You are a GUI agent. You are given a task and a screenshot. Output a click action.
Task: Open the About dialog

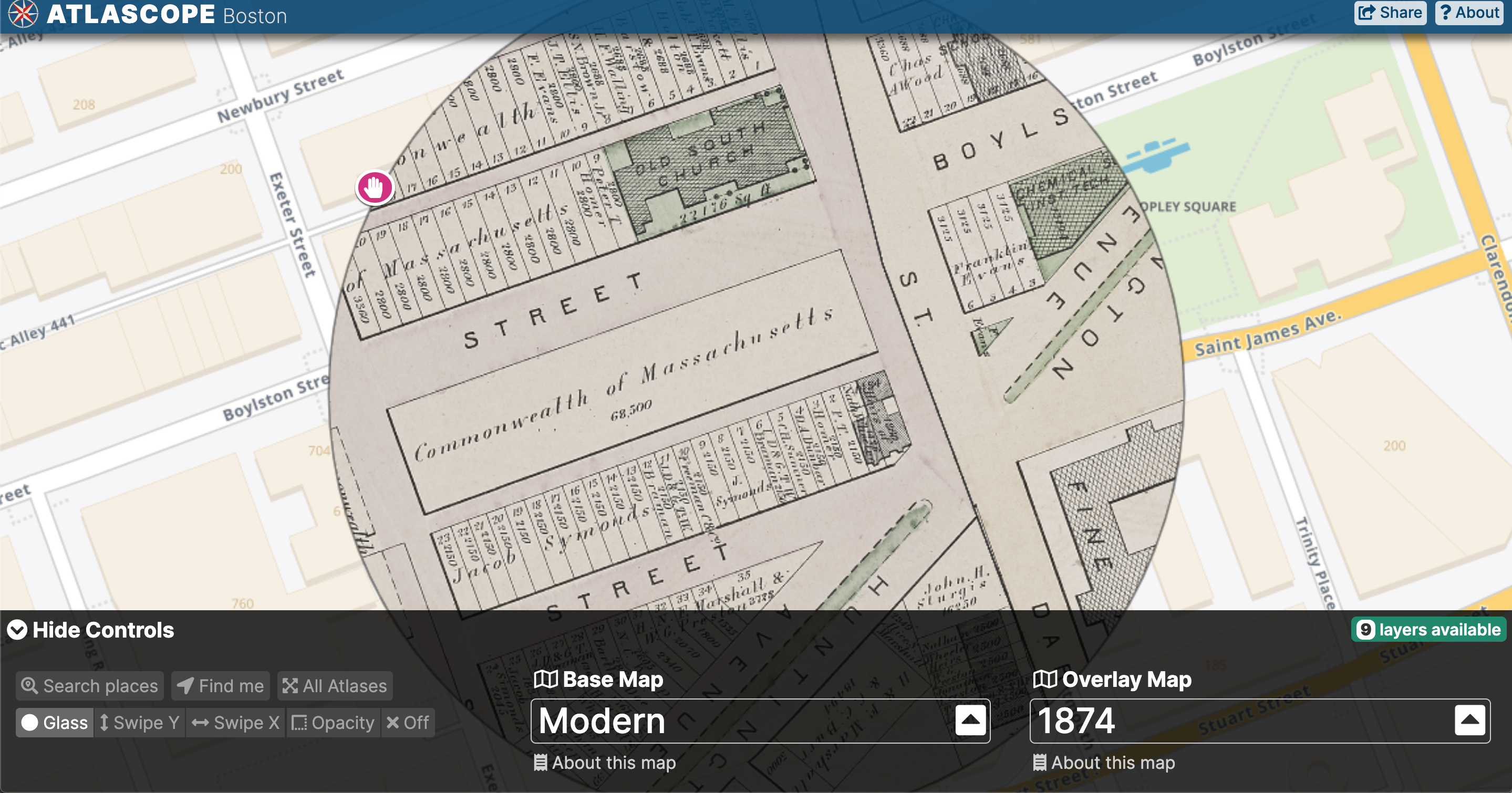coord(1470,15)
